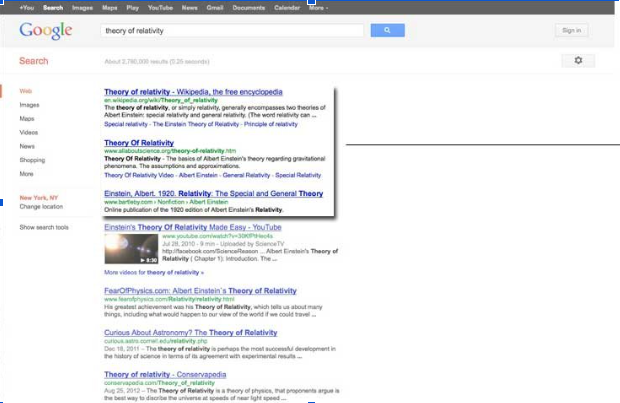Open the FearOfPhysics.com result
620x403 pixels.
point(200,291)
